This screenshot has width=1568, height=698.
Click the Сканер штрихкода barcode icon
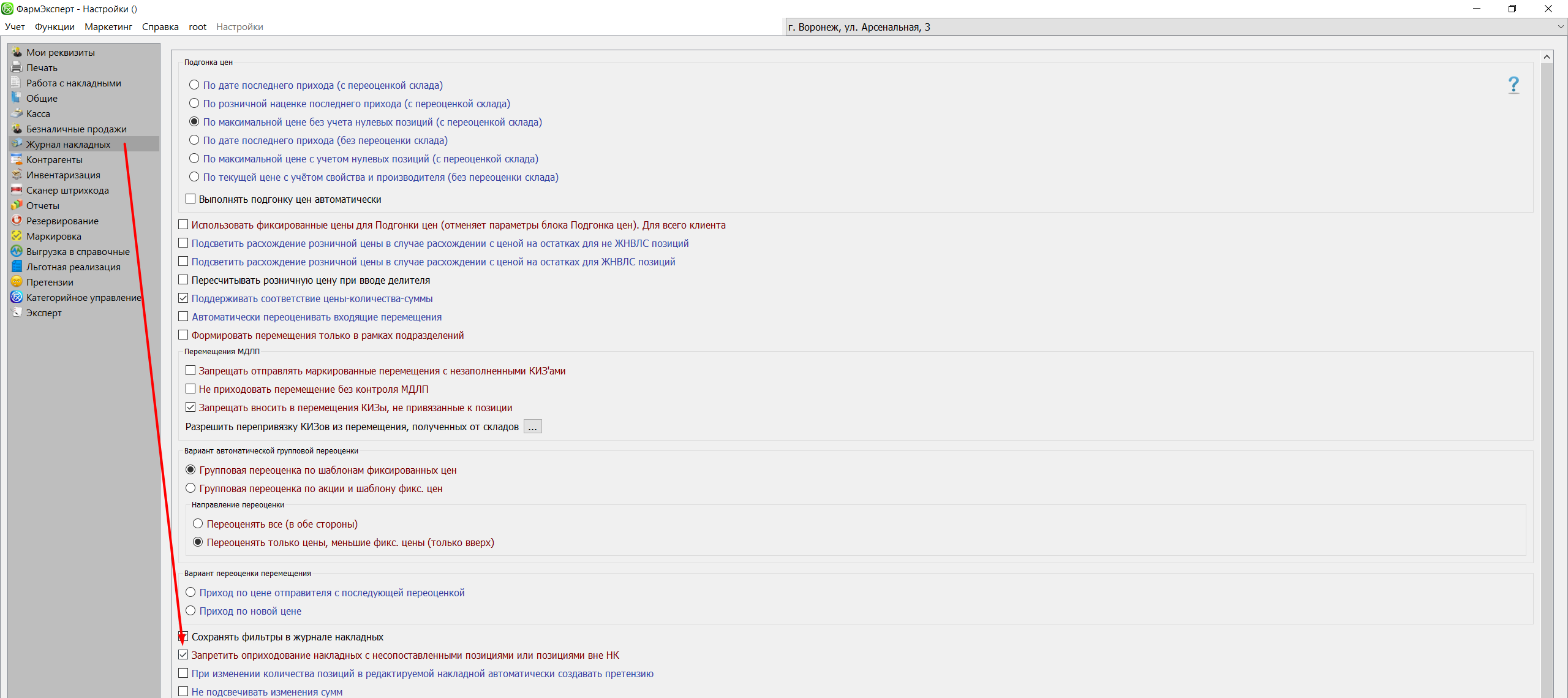coord(17,190)
